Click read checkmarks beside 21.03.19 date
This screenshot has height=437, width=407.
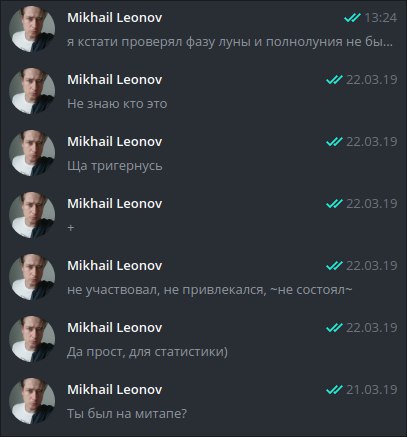334,389
